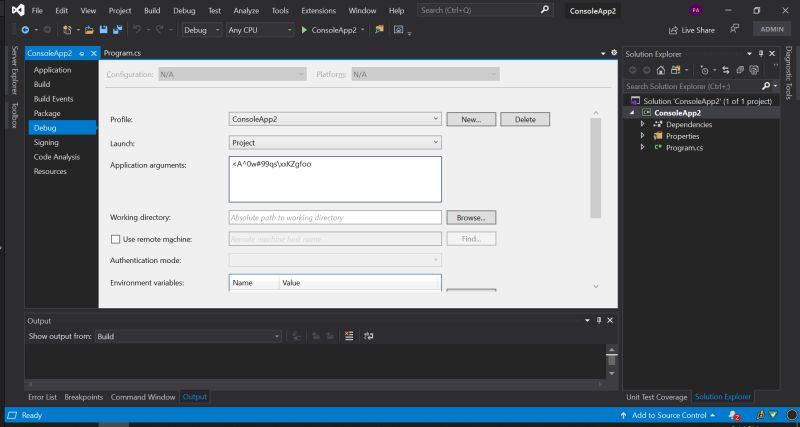Viewport: 800px width, 427px height.
Task: Open the Live Share button
Action: tap(691, 30)
